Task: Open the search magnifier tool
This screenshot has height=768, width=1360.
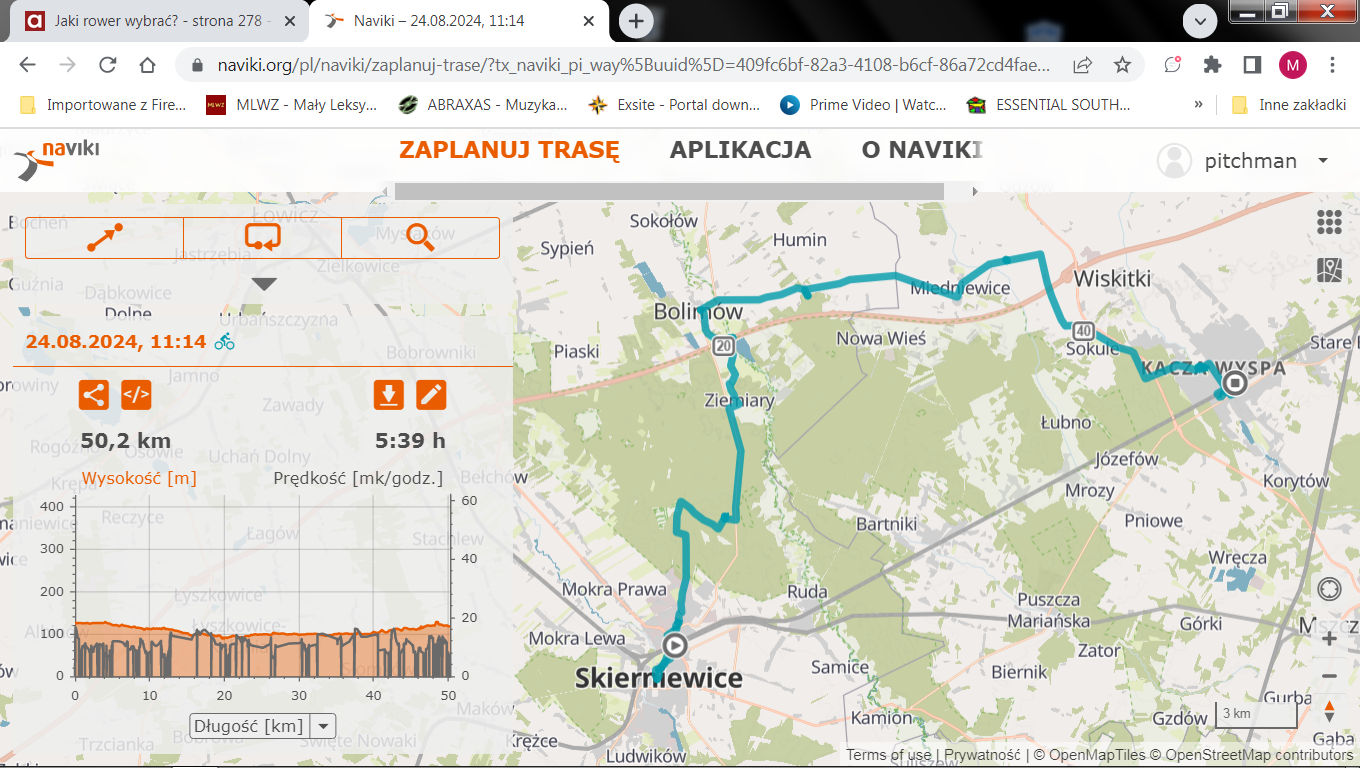Action: tap(420, 238)
